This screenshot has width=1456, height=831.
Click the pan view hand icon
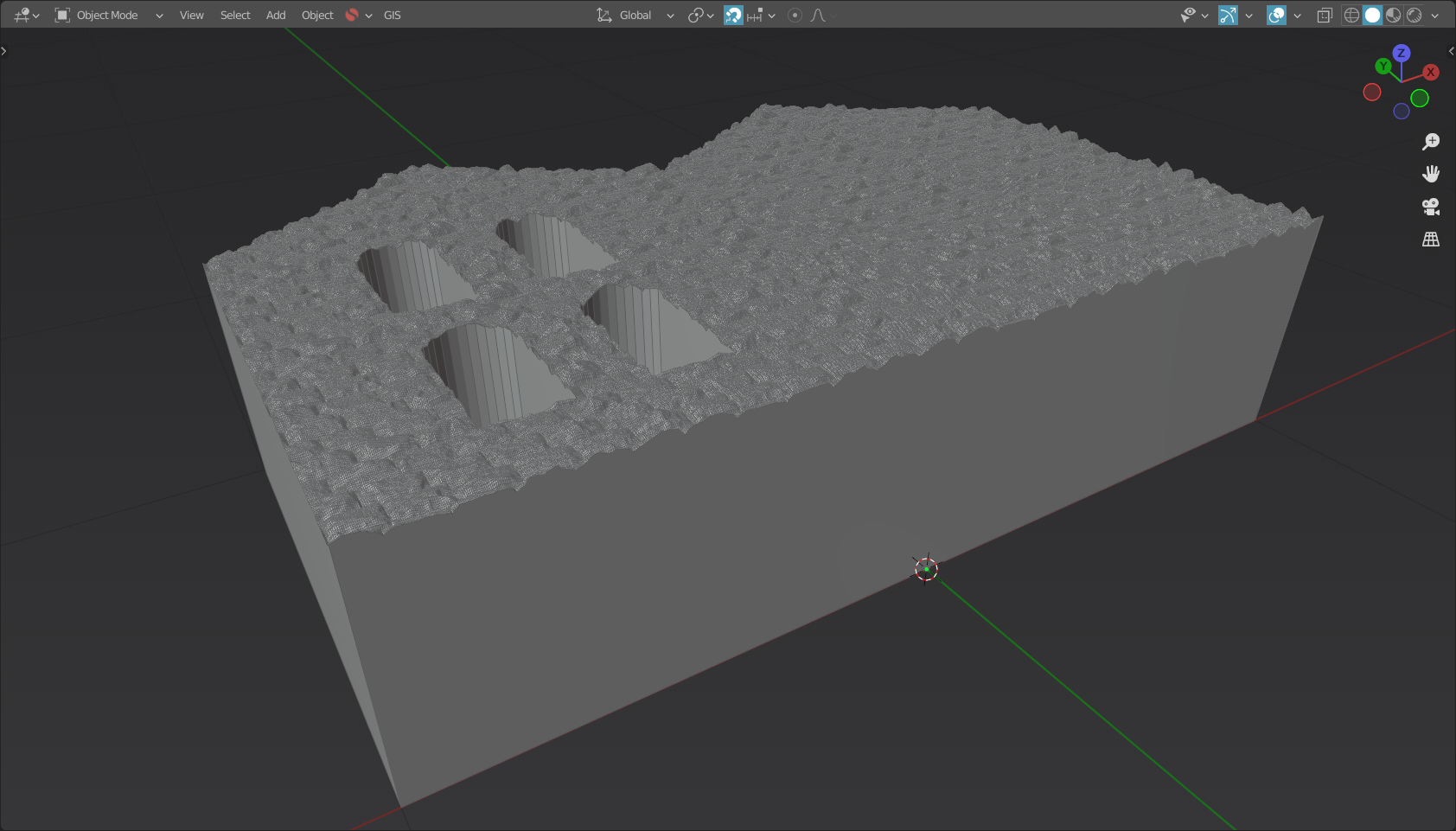(1431, 174)
